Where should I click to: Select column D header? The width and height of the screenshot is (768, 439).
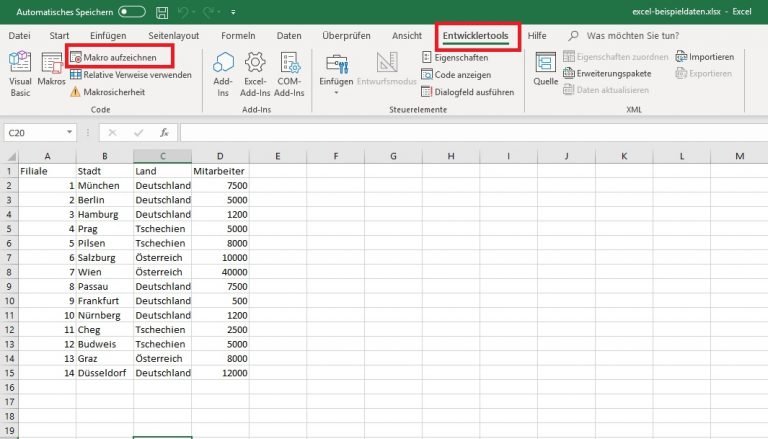point(220,156)
